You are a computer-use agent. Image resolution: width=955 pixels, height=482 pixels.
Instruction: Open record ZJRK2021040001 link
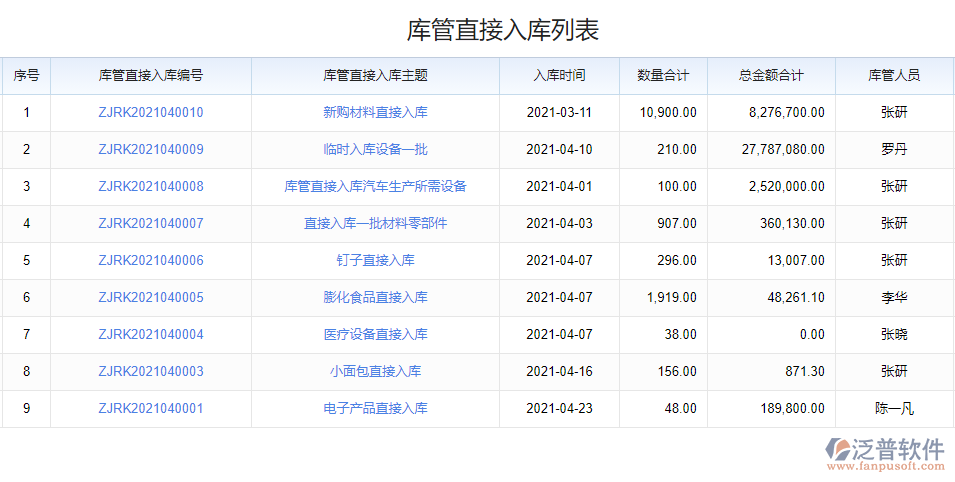coord(150,408)
